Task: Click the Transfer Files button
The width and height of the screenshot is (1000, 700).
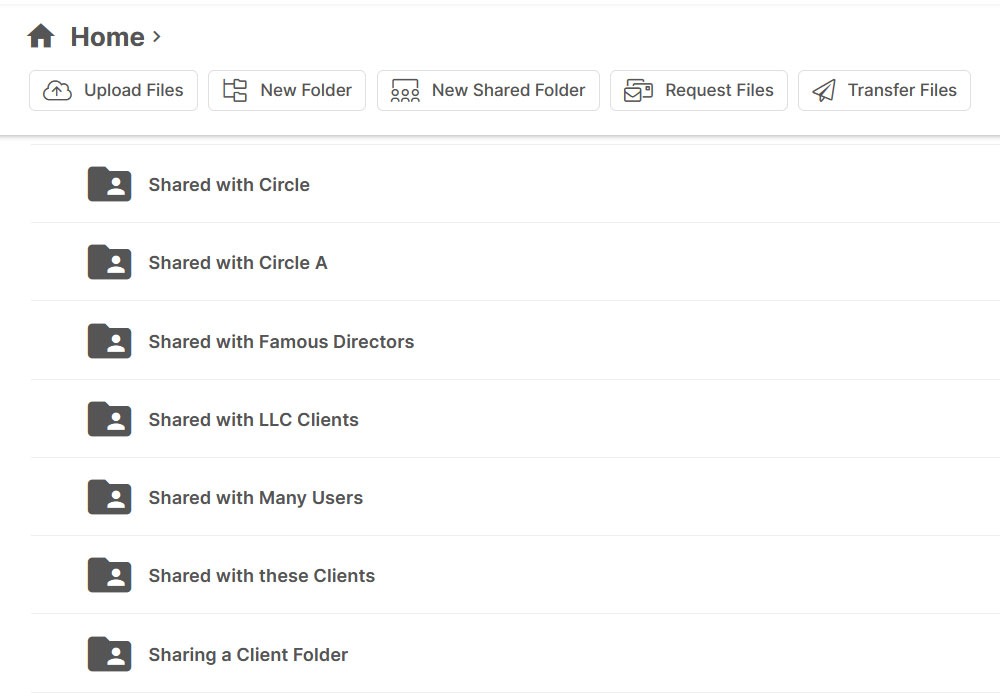Action: 884,90
